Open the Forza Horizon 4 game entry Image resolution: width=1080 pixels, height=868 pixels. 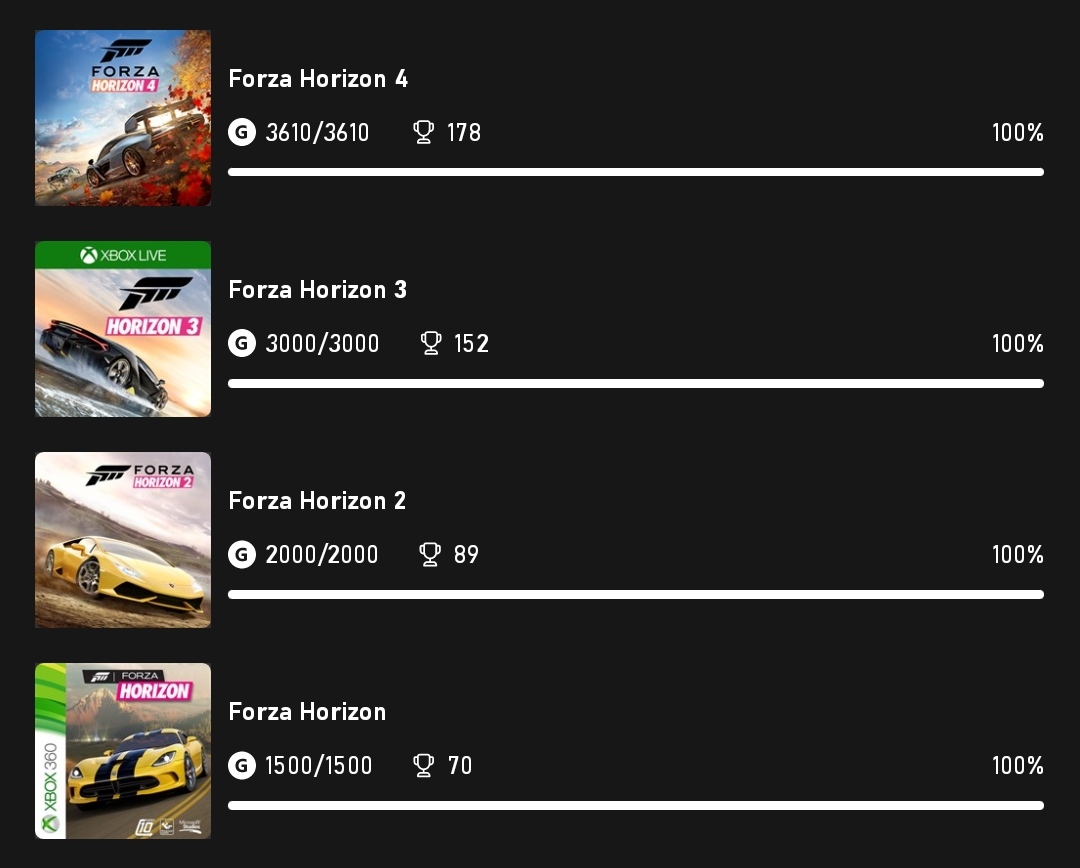tap(318, 78)
